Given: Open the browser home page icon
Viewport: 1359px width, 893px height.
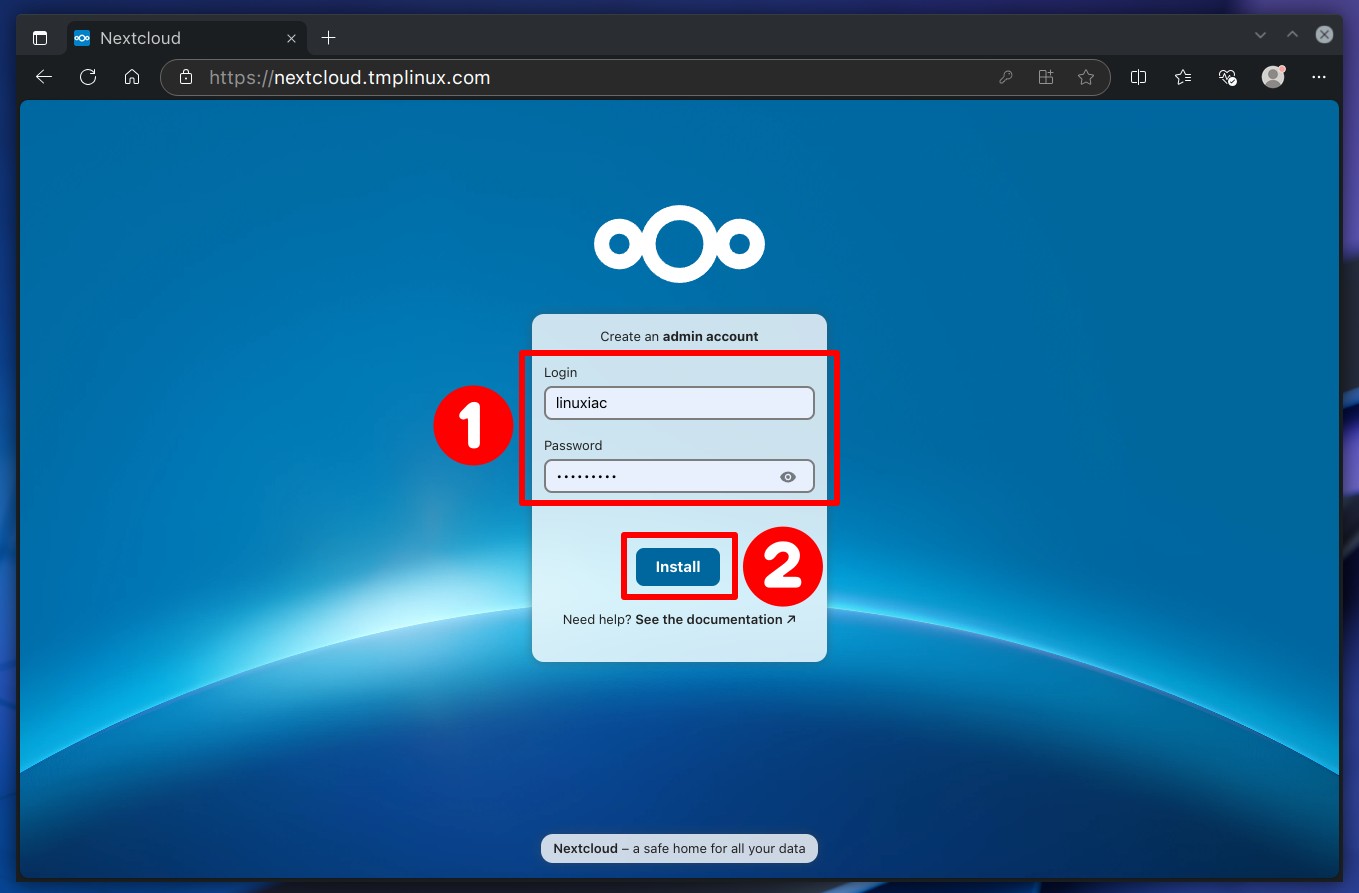Looking at the screenshot, I should (132, 77).
